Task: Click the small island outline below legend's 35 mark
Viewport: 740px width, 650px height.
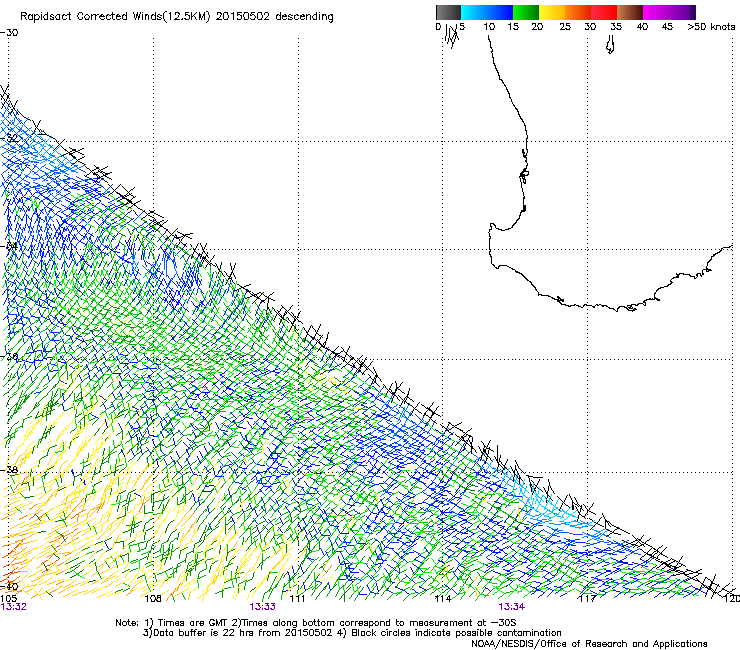Action: 610,45
